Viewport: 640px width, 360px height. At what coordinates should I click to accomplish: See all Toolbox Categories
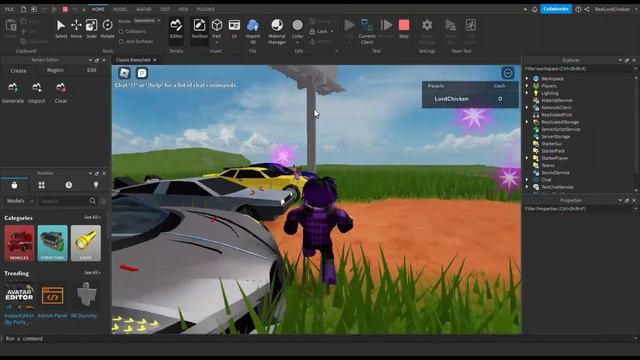(92, 218)
